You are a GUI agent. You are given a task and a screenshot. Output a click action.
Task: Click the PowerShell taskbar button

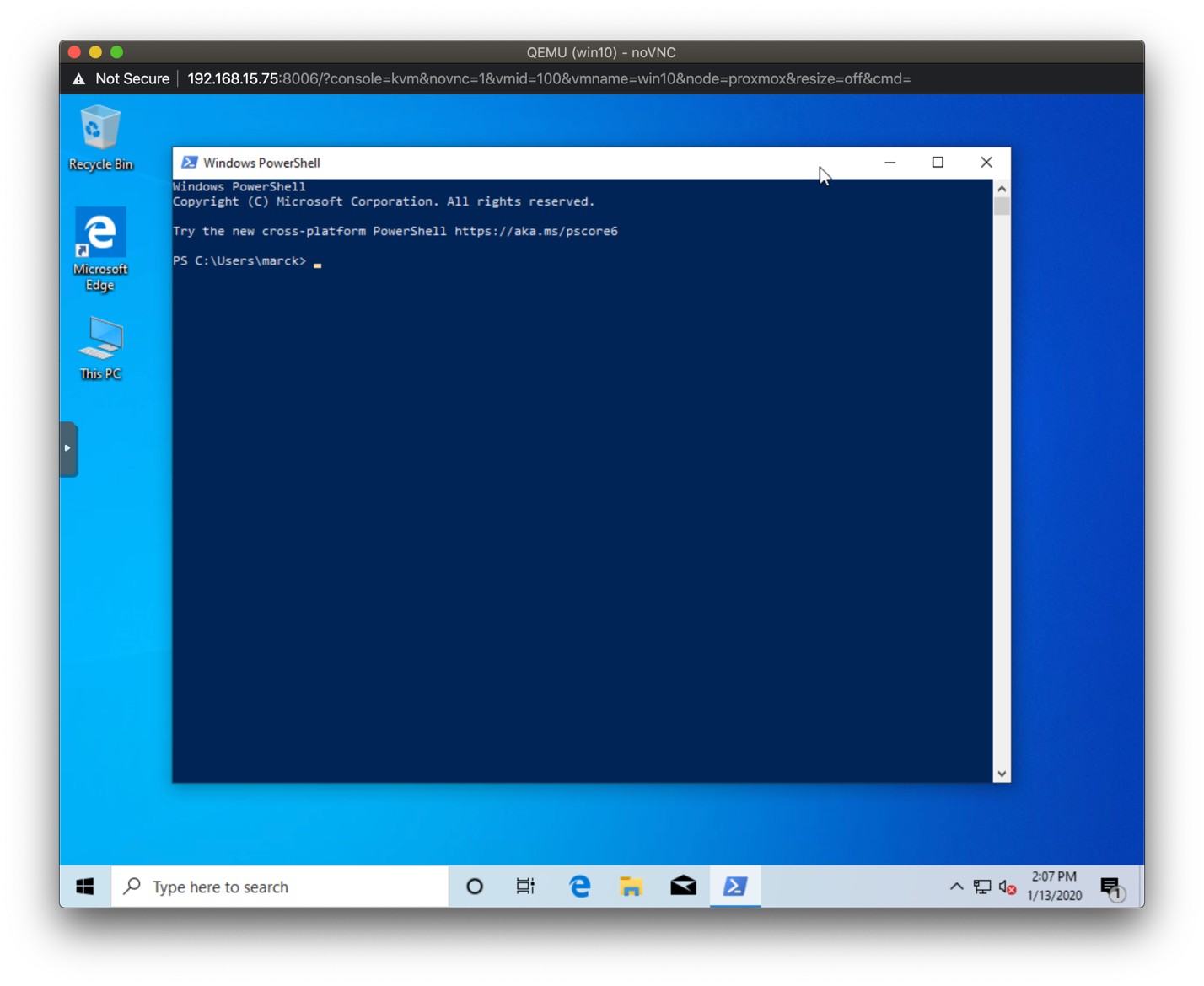[x=735, y=887]
